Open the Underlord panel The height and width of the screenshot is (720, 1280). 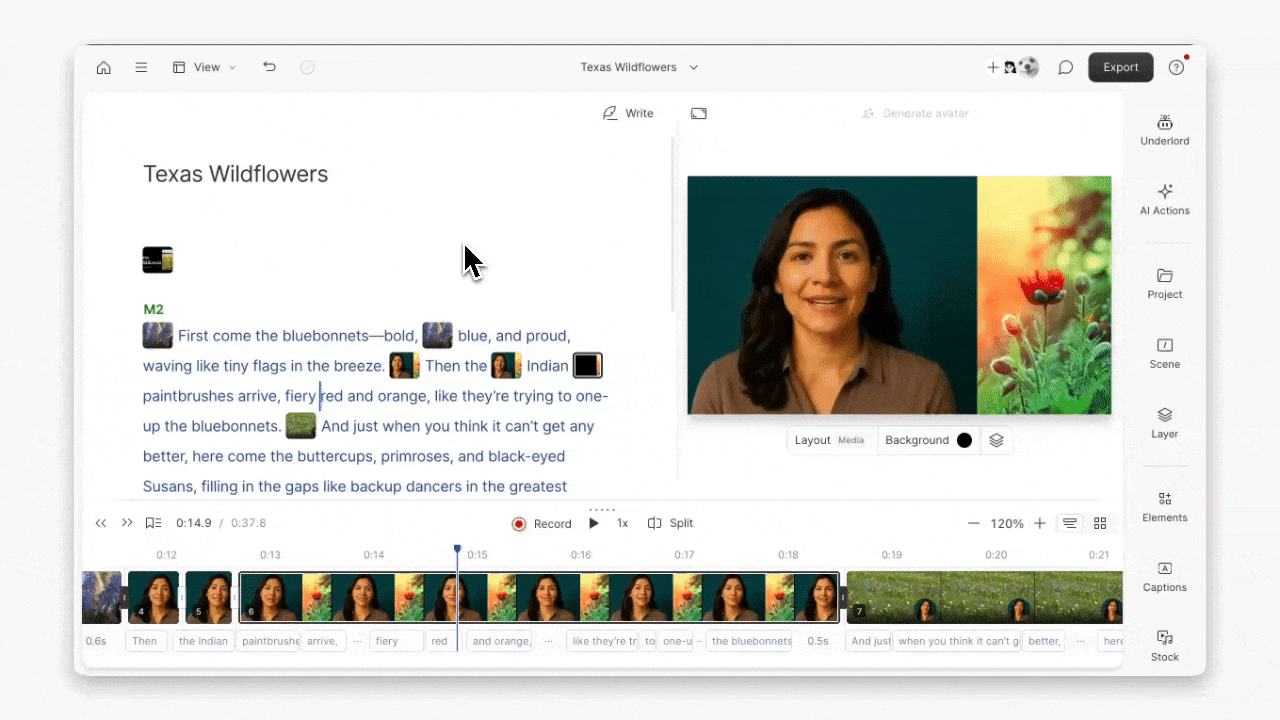coord(1165,130)
